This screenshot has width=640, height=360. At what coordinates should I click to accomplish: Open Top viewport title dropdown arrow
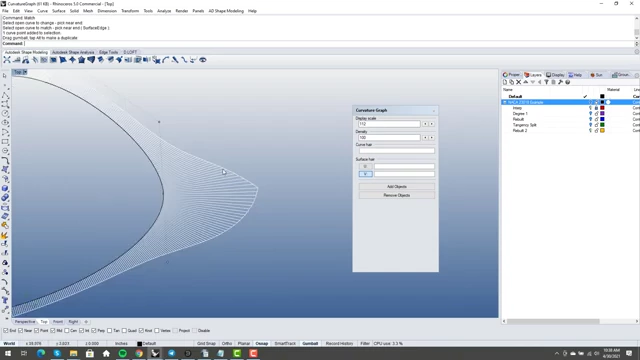[x=25, y=72]
